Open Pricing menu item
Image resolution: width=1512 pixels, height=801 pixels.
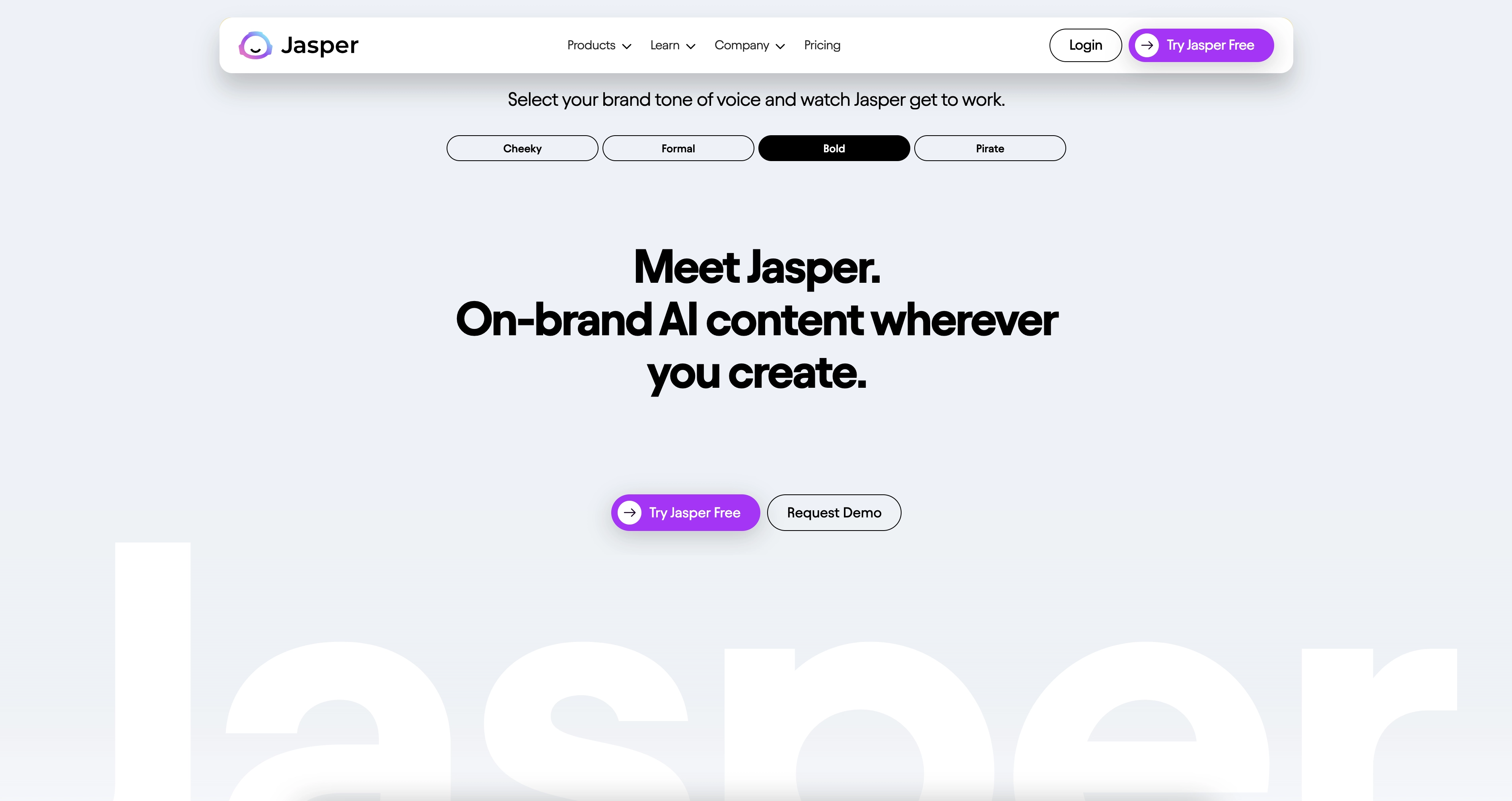point(822,45)
